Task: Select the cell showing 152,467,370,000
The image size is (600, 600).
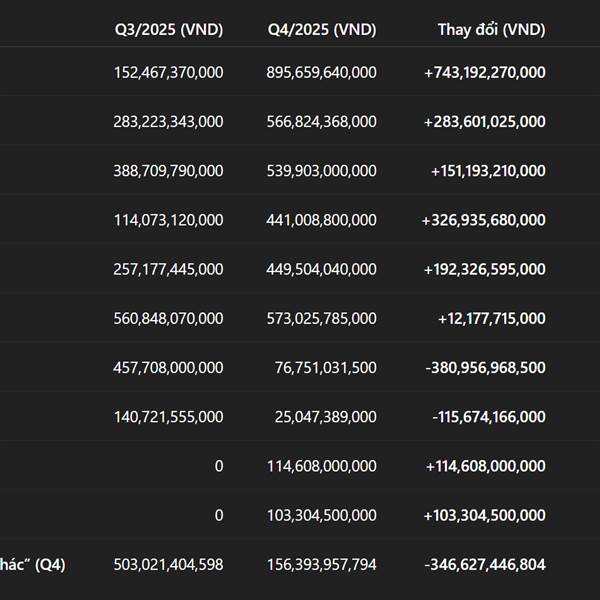Action: pos(168,72)
